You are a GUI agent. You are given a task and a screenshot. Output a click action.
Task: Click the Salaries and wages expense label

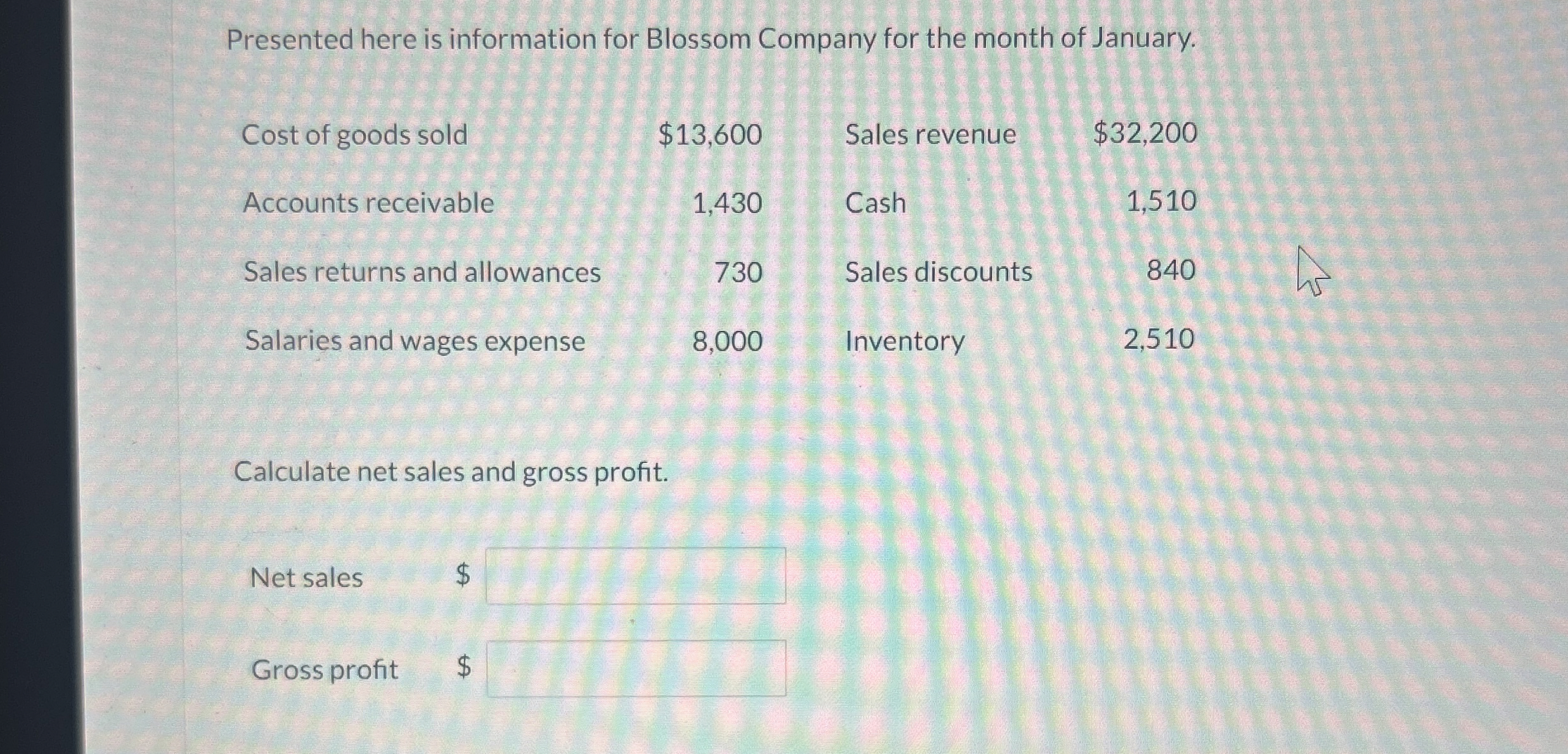(x=414, y=342)
